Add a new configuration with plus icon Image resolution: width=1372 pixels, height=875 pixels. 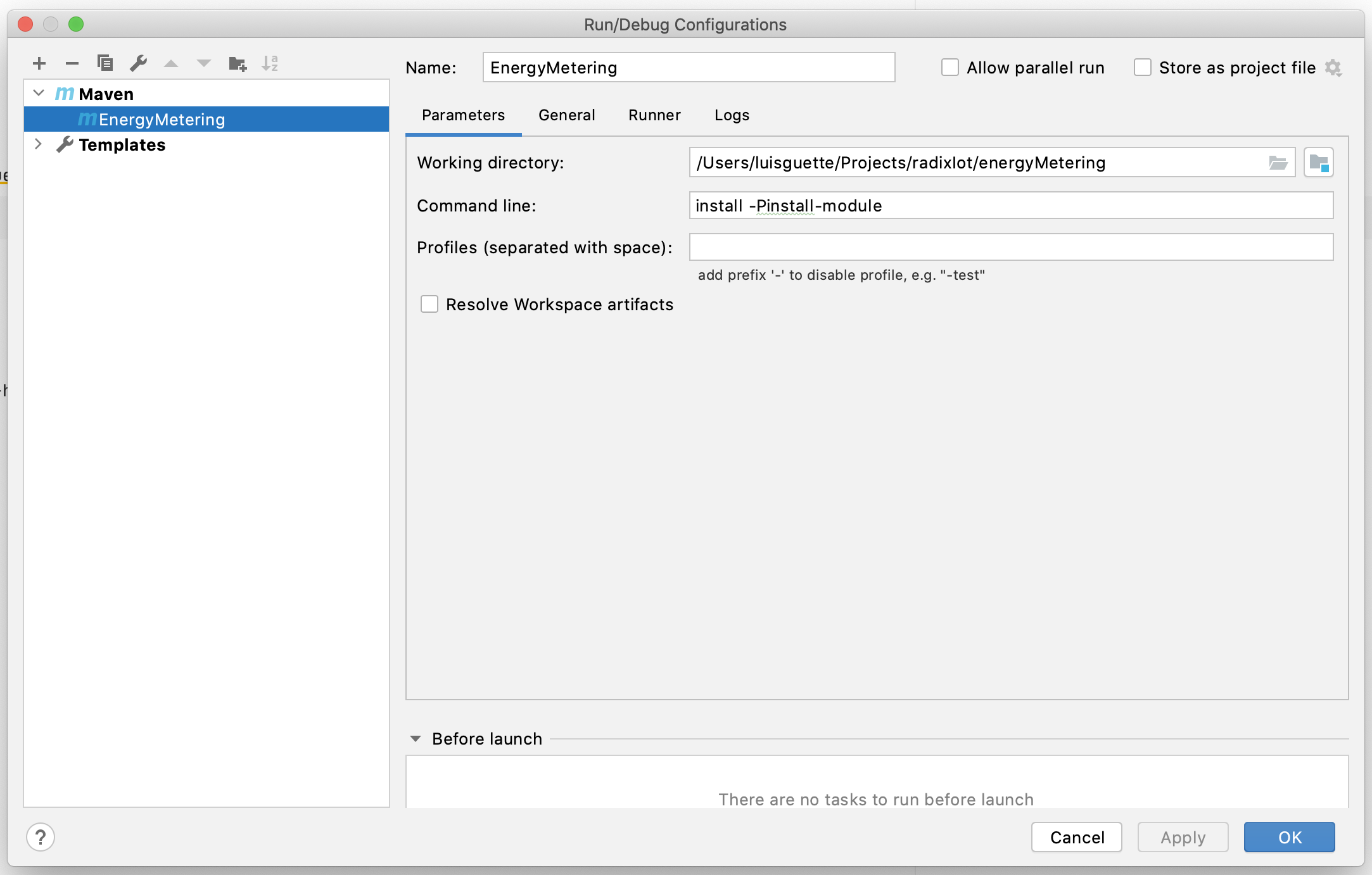pyautogui.click(x=39, y=63)
